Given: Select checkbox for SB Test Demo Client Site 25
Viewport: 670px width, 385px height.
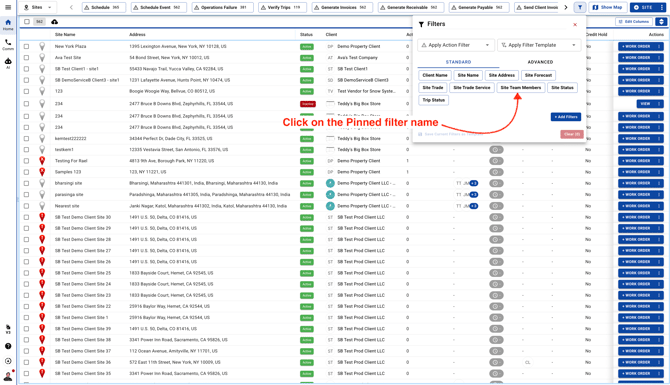Looking at the screenshot, I should pos(26,273).
